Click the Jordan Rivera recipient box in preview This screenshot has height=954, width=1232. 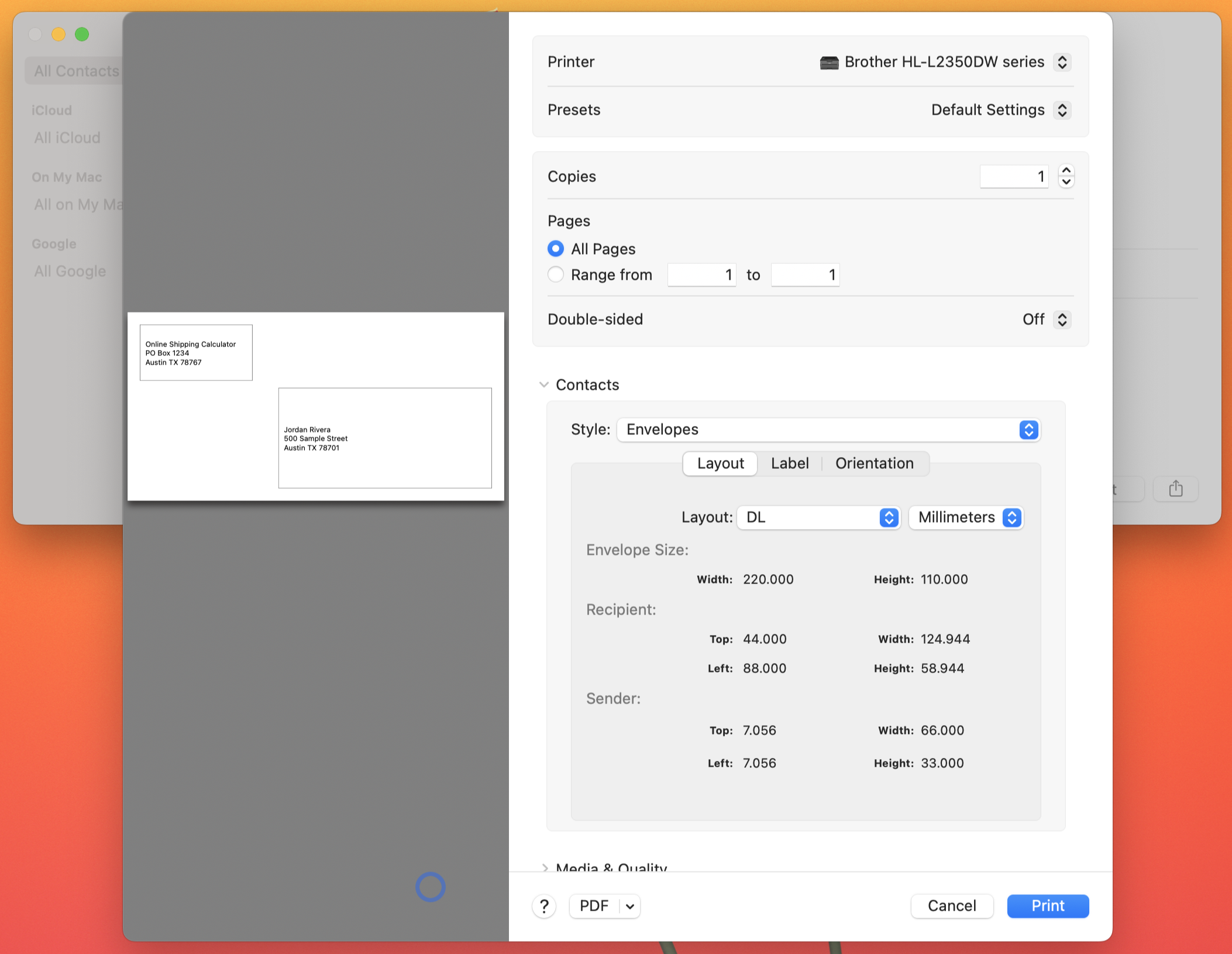click(385, 438)
